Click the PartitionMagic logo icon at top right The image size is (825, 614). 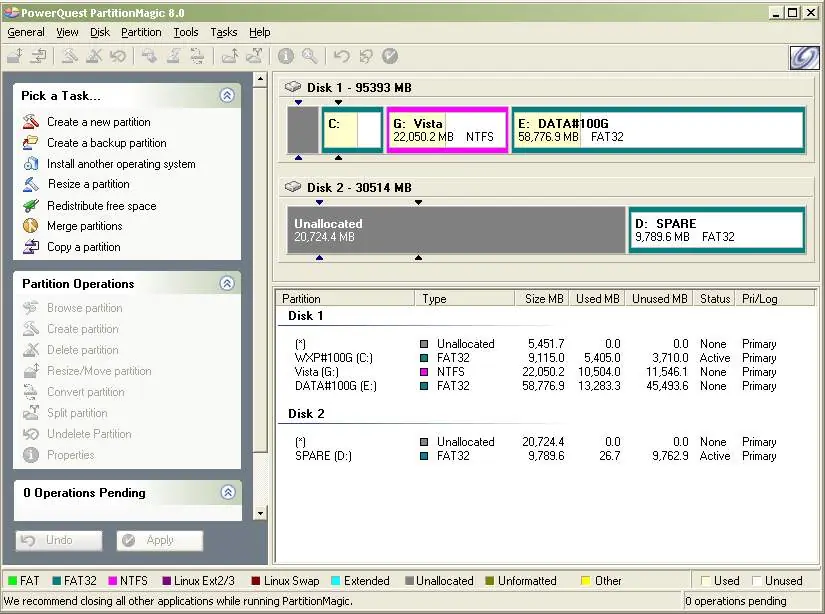tap(803, 57)
